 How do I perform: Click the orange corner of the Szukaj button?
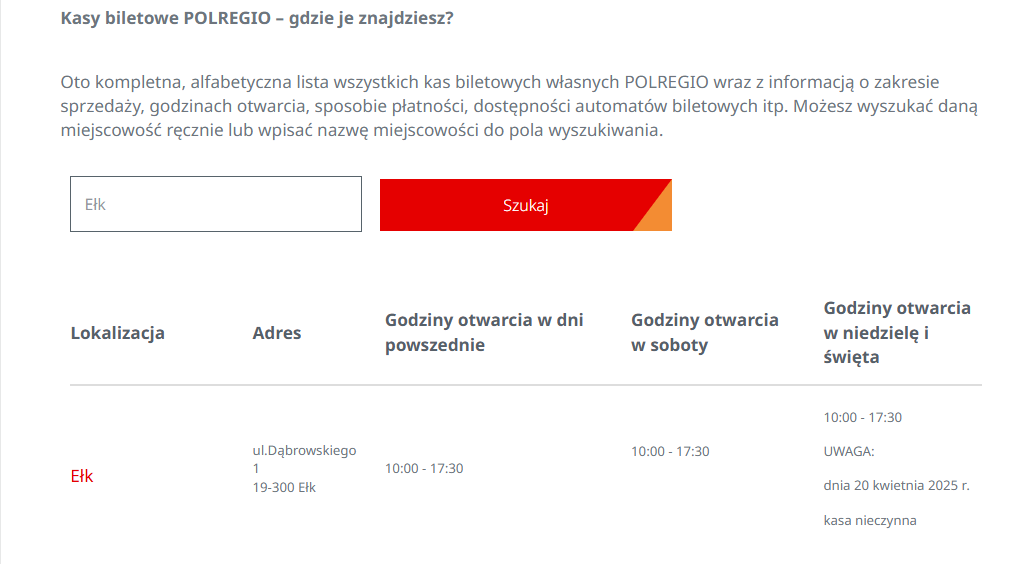point(658,214)
